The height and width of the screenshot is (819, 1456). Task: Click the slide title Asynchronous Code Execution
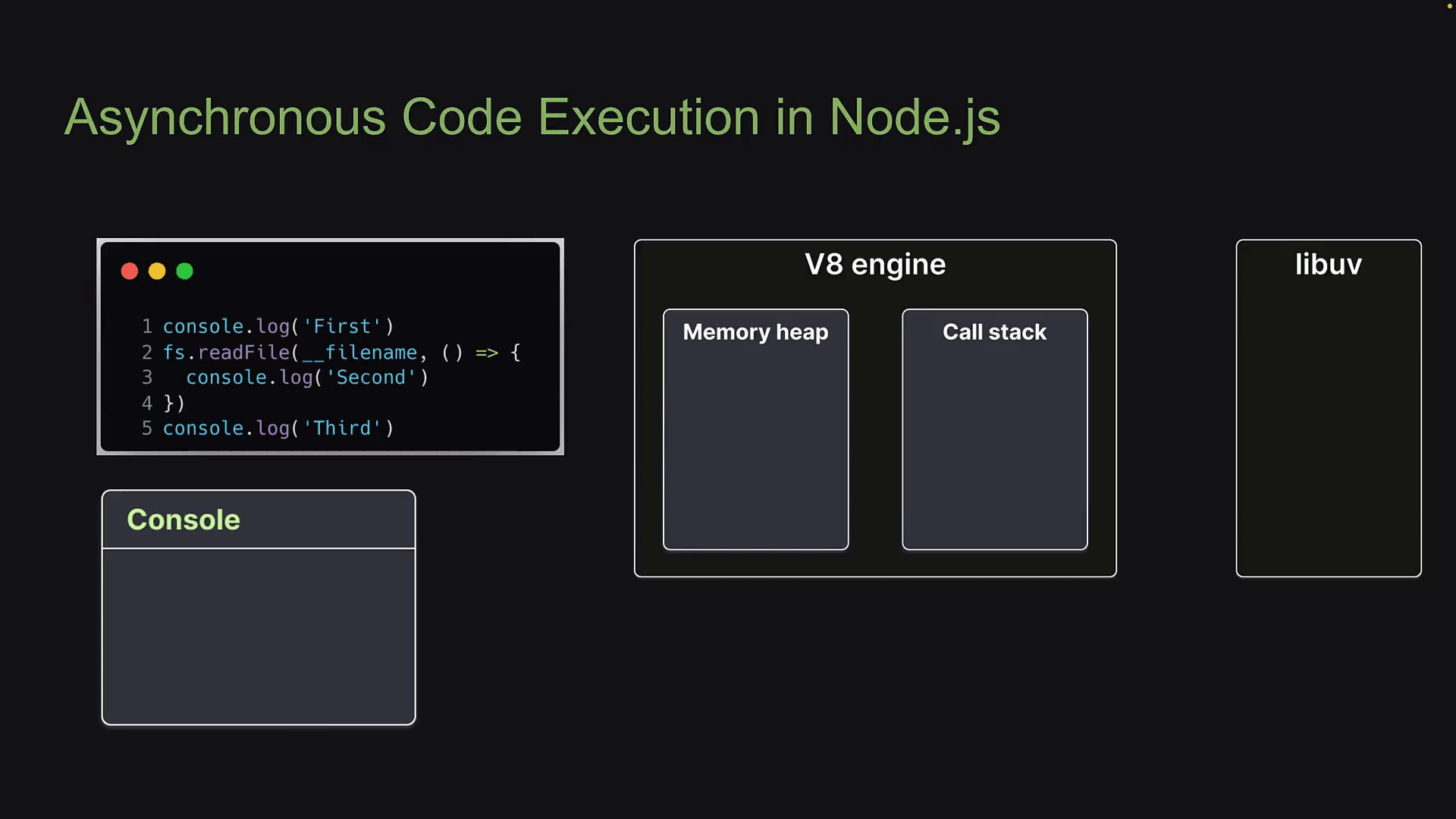(x=532, y=118)
